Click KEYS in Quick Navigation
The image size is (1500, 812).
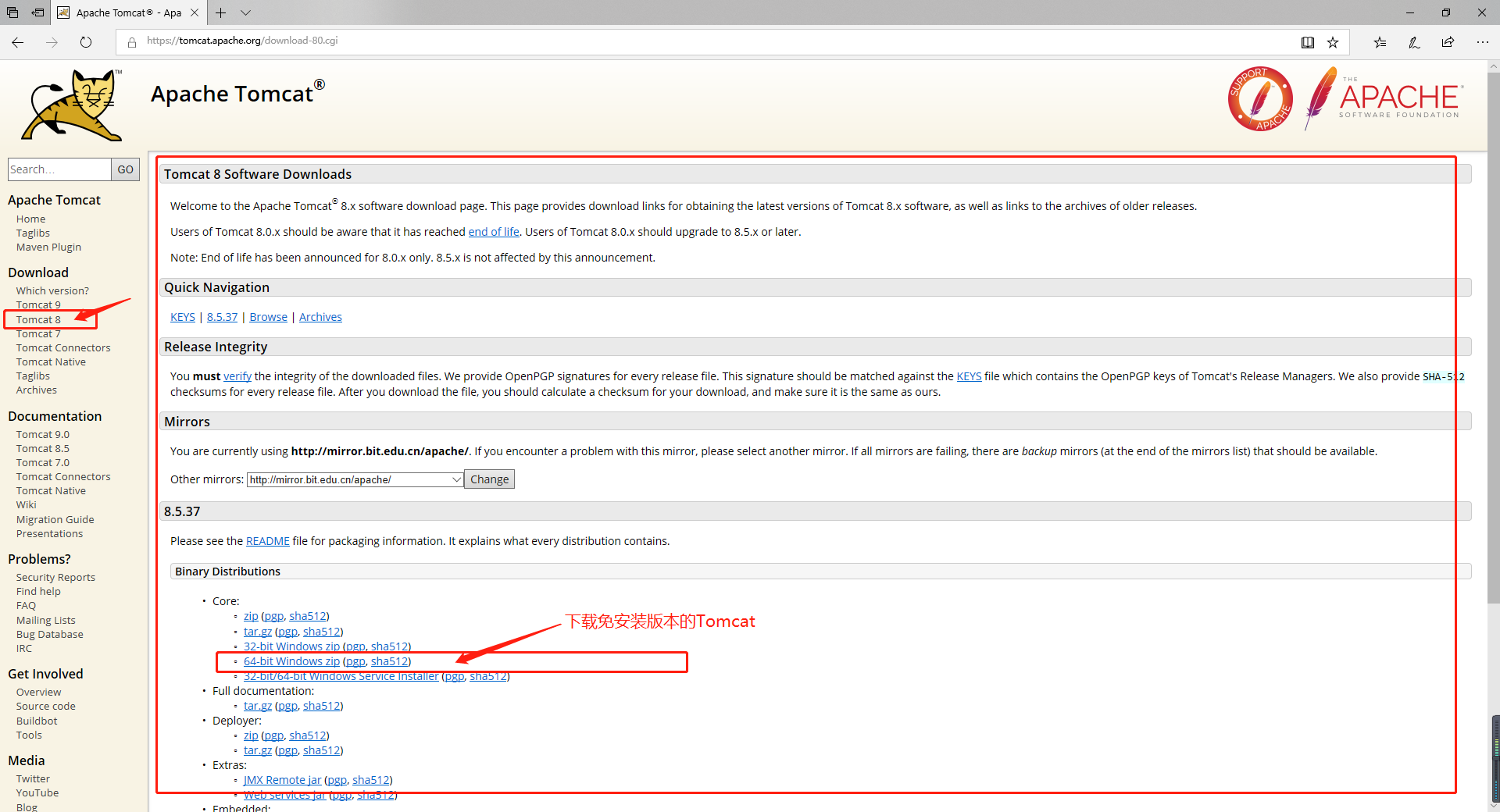pos(183,317)
